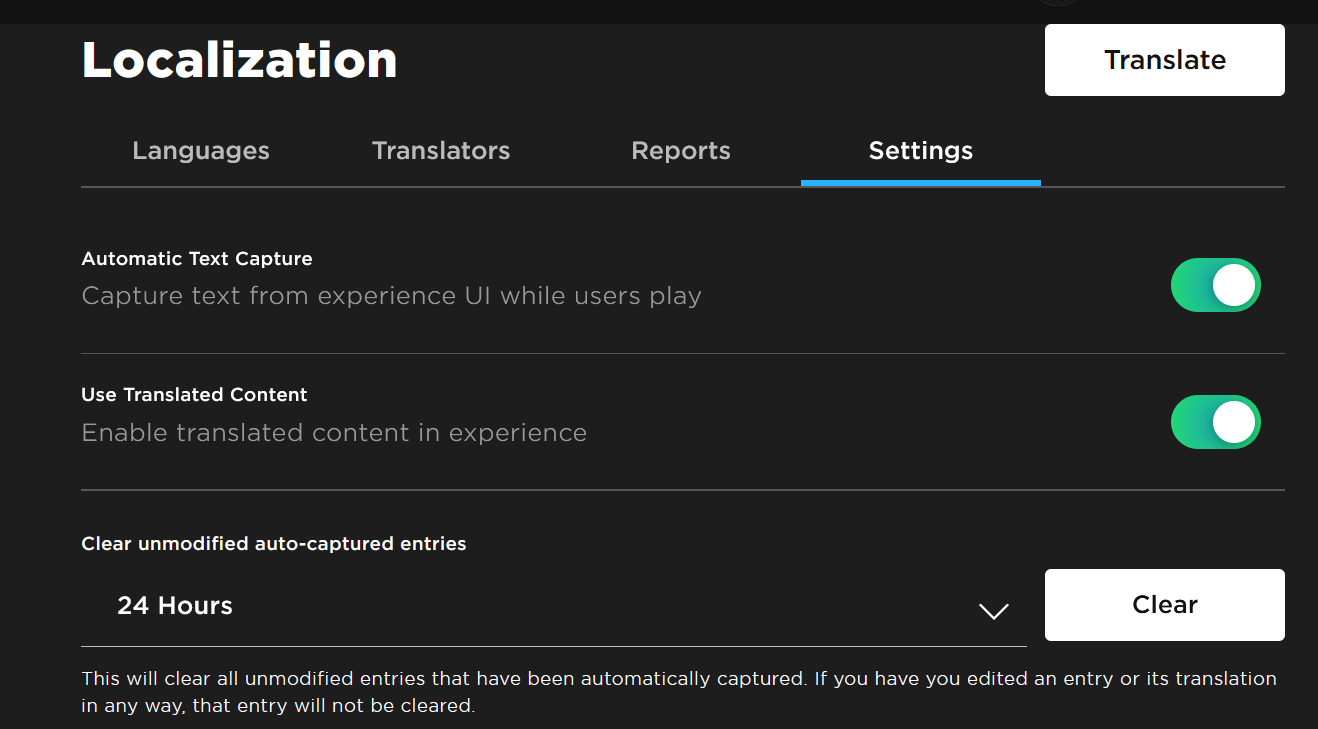Click the Clear unmodified auto-captured entries label
The height and width of the screenshot is (729, 1318).
(273, 543)
